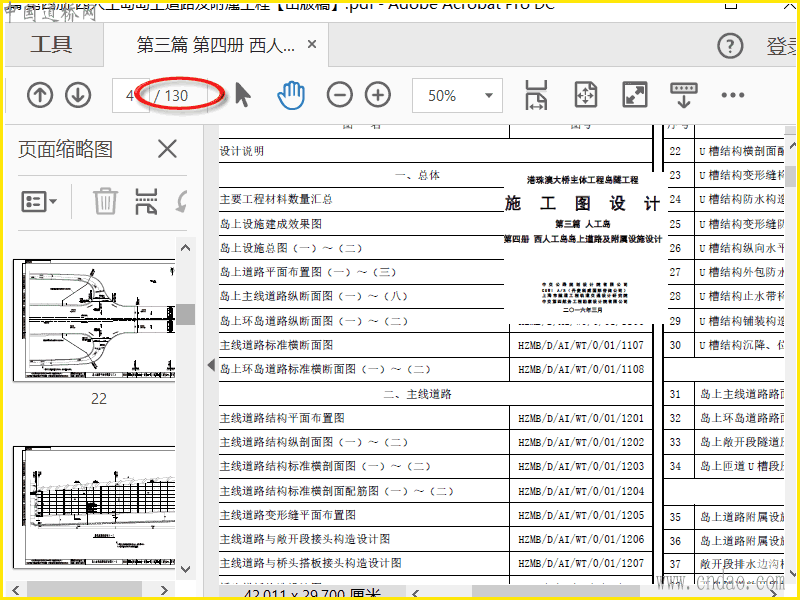Click 主线道路变形缝平面布置图 row

[288, 515]
